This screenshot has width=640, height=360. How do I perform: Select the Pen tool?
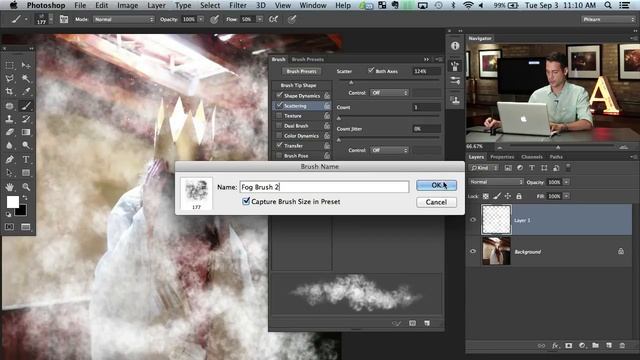pos(10,159)
